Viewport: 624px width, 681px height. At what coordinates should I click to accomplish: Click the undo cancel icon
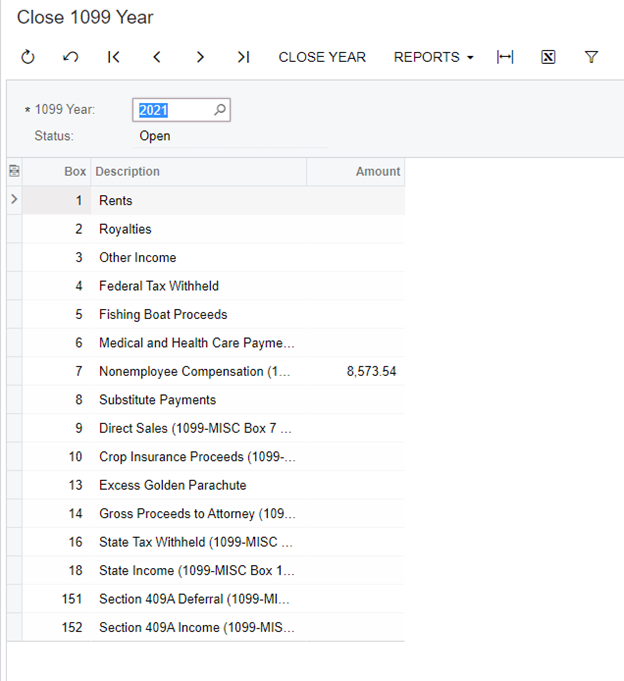pos(71,57)
